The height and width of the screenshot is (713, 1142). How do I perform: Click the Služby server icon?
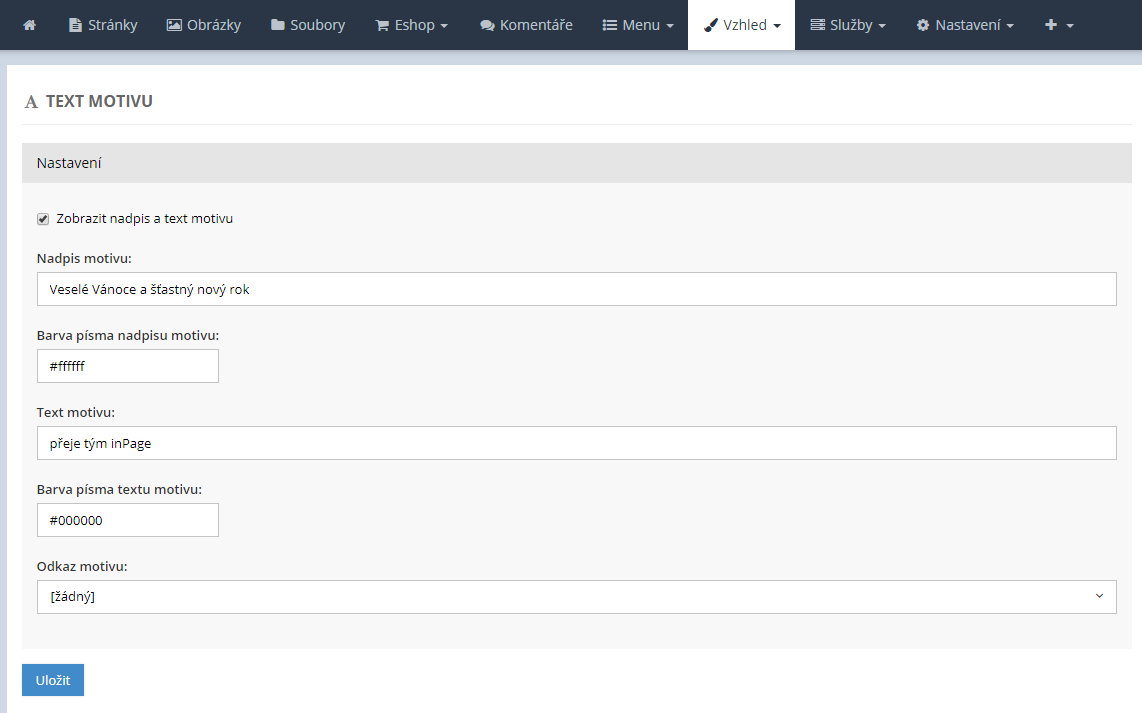coord(817,25)
